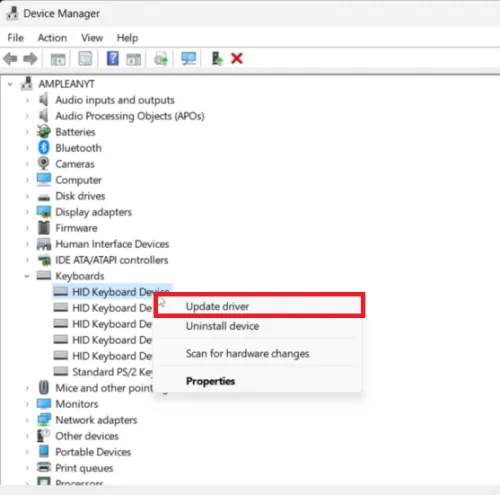Choose Properties from context menu
Viewport: 500px width, 495px height.
tap(259, 381)
